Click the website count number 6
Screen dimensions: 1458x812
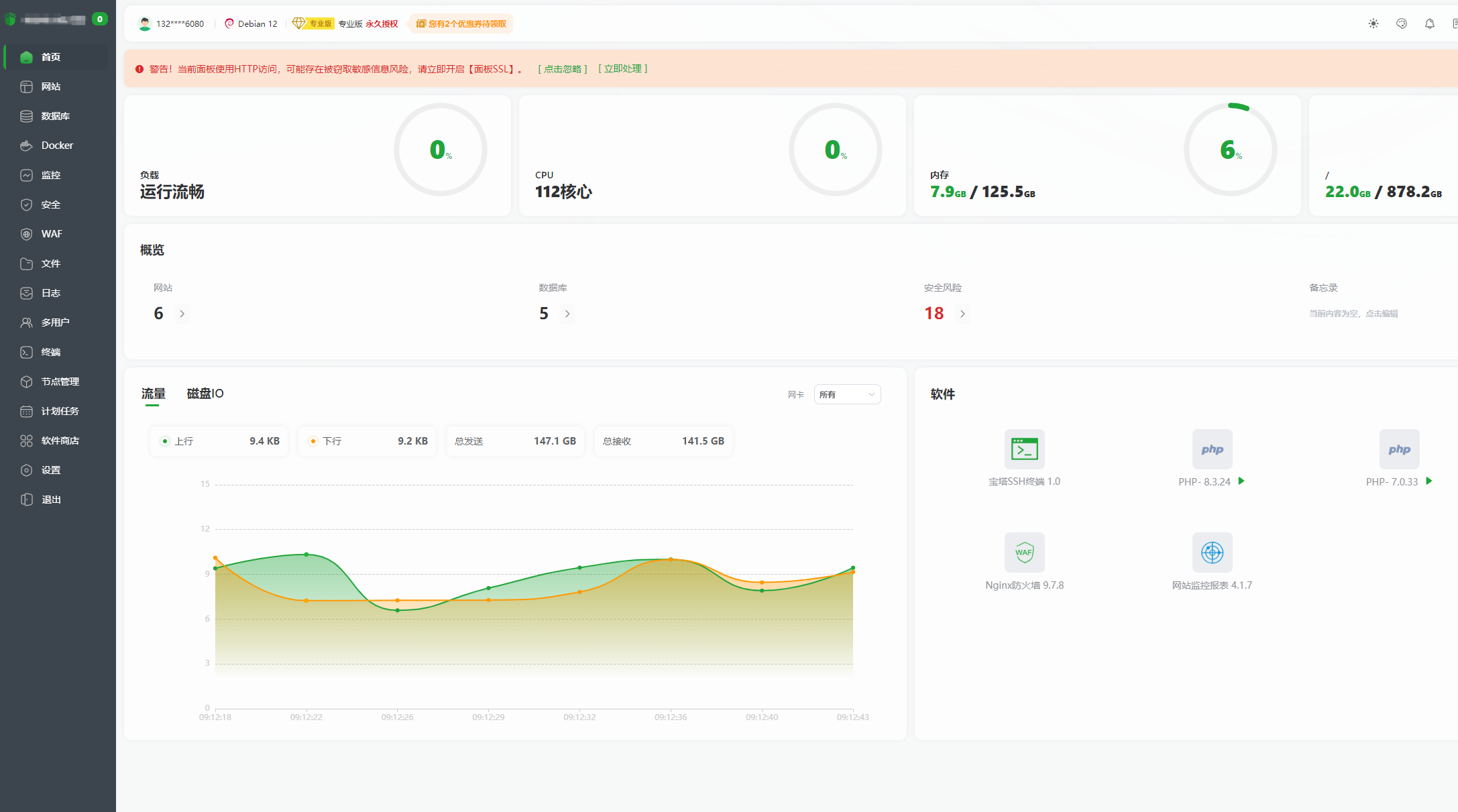158,313
